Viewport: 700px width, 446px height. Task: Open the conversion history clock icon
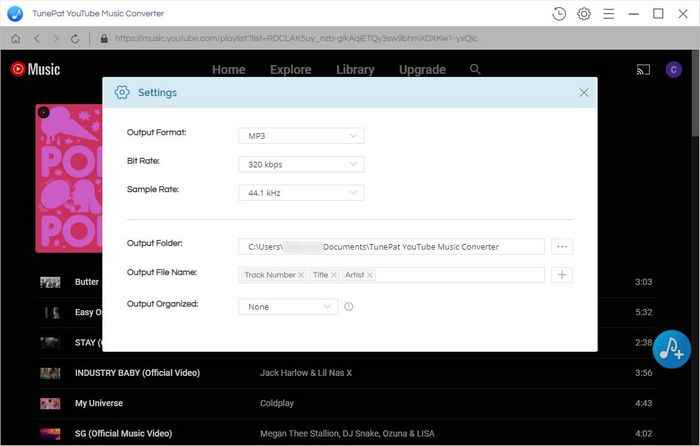tap(559, 14)
